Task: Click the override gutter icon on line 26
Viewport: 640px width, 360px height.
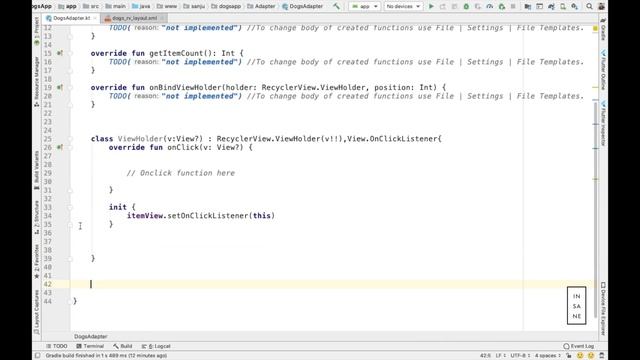Action: pyautogui.click(x=60, y=147)
